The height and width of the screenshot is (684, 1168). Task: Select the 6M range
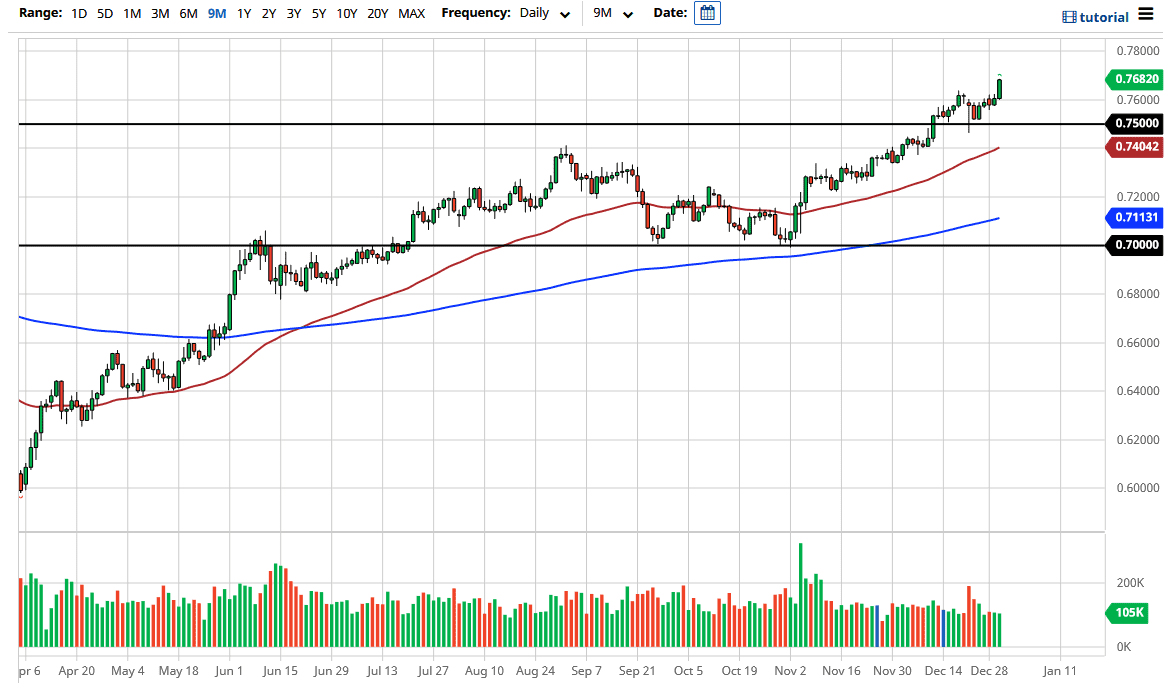pyautogui.click(x=187, y=14)
